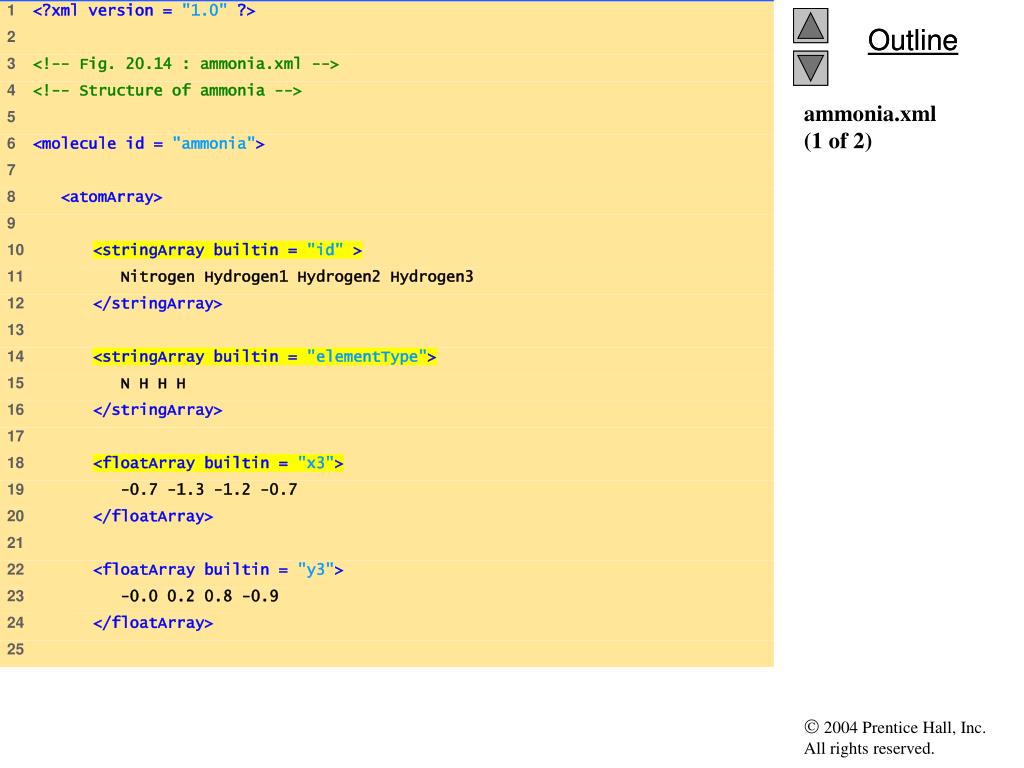Click line number 25

15,649
